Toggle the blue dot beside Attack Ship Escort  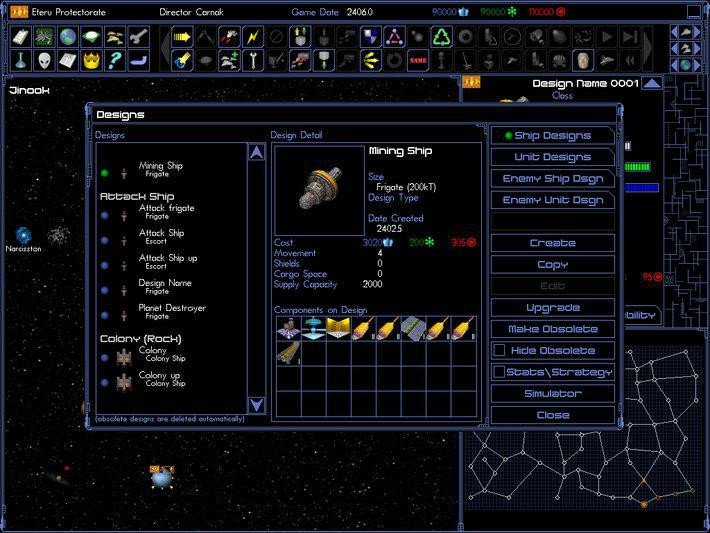point(105,240)
